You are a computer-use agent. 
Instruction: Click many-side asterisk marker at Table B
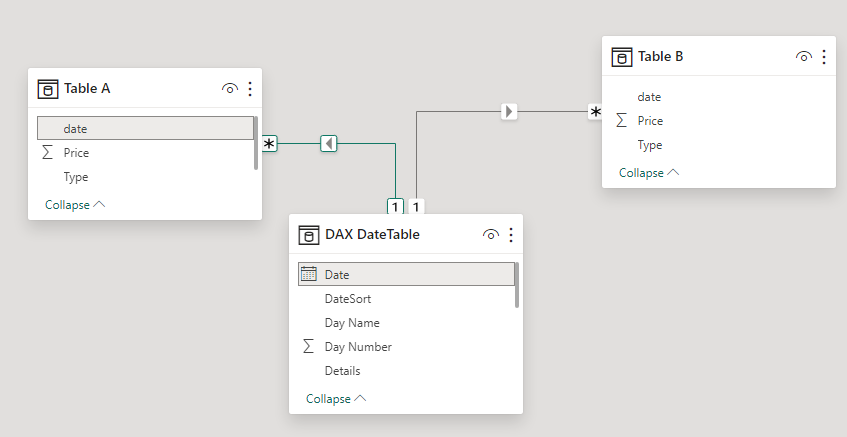tap(595, 112)
